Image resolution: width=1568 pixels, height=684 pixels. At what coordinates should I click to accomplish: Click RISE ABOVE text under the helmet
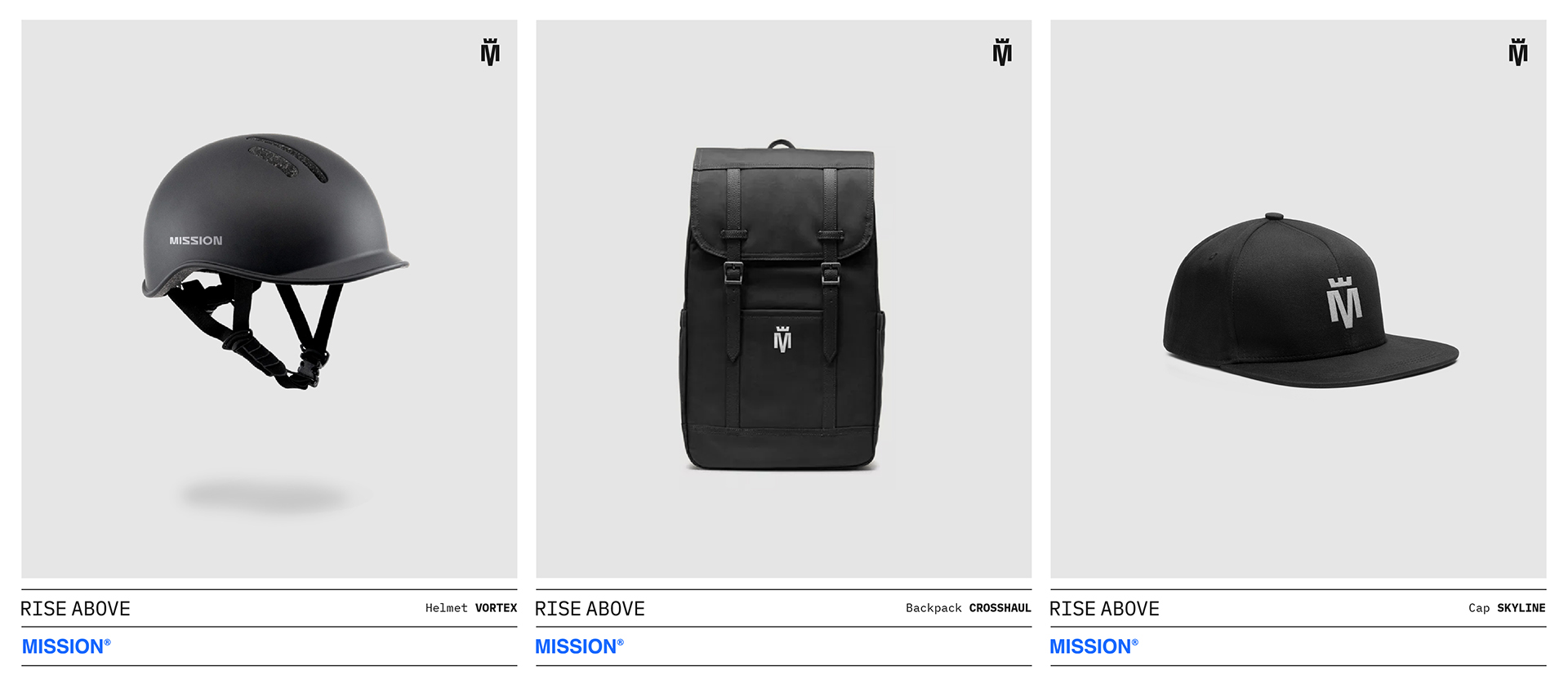point(75,609)
